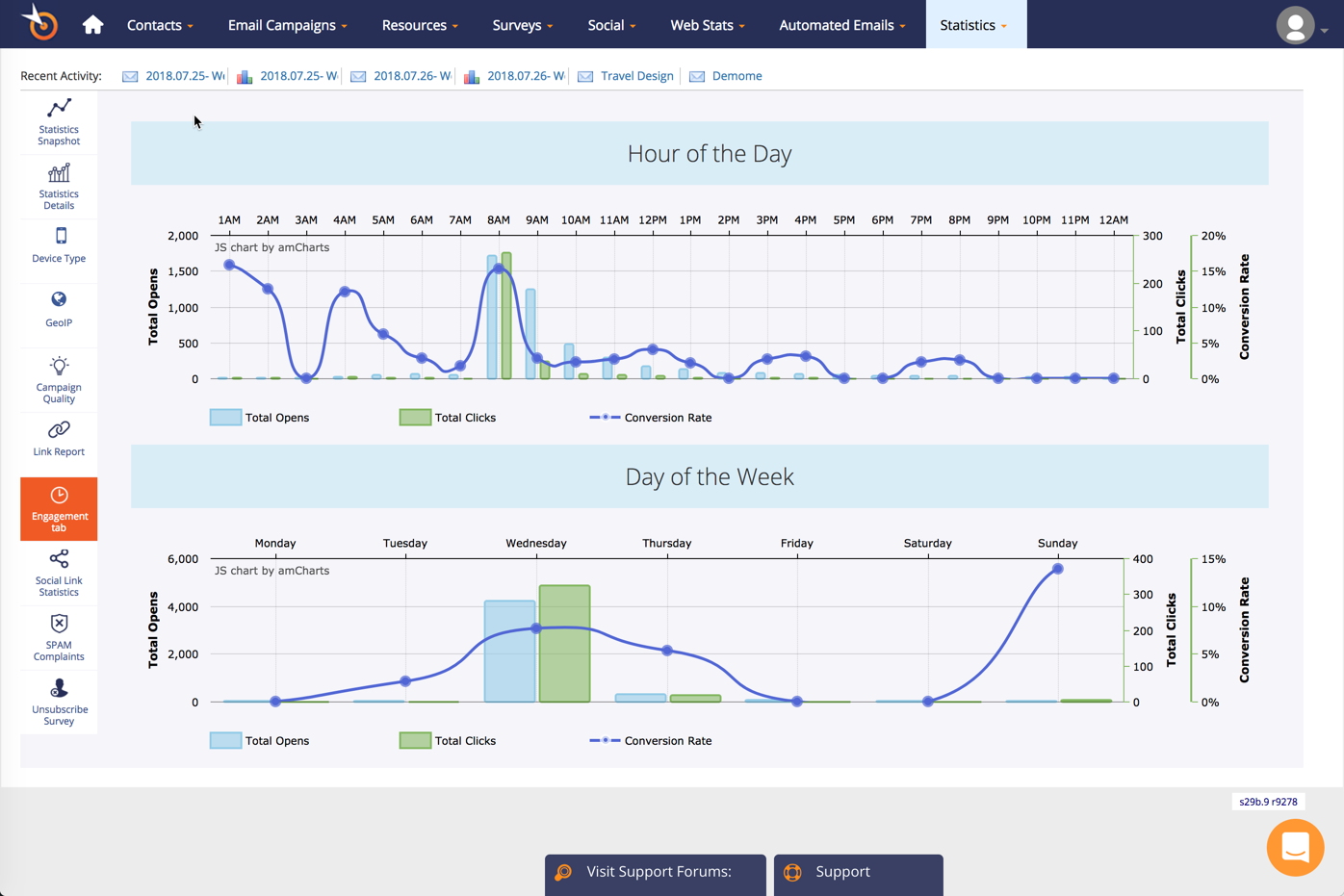Visit the Support Forums
Screen dimensions: 1344x896
point(655,871)
